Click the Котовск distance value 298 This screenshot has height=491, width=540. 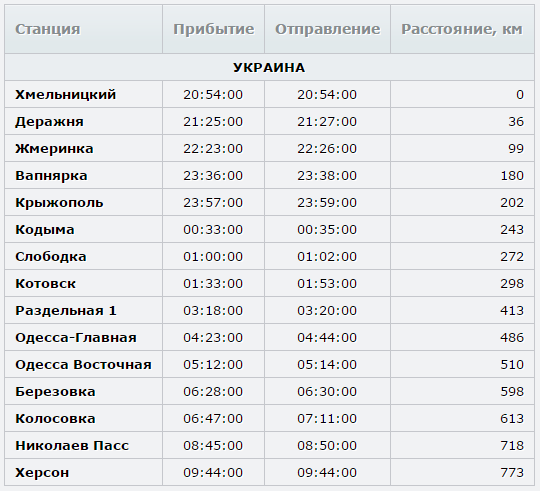click(x=512, y=284)
